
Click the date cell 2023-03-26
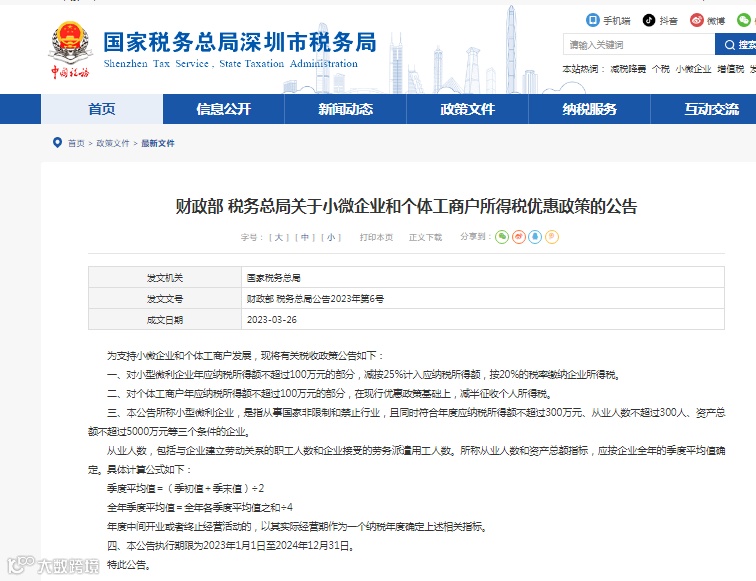click(483, 320)
